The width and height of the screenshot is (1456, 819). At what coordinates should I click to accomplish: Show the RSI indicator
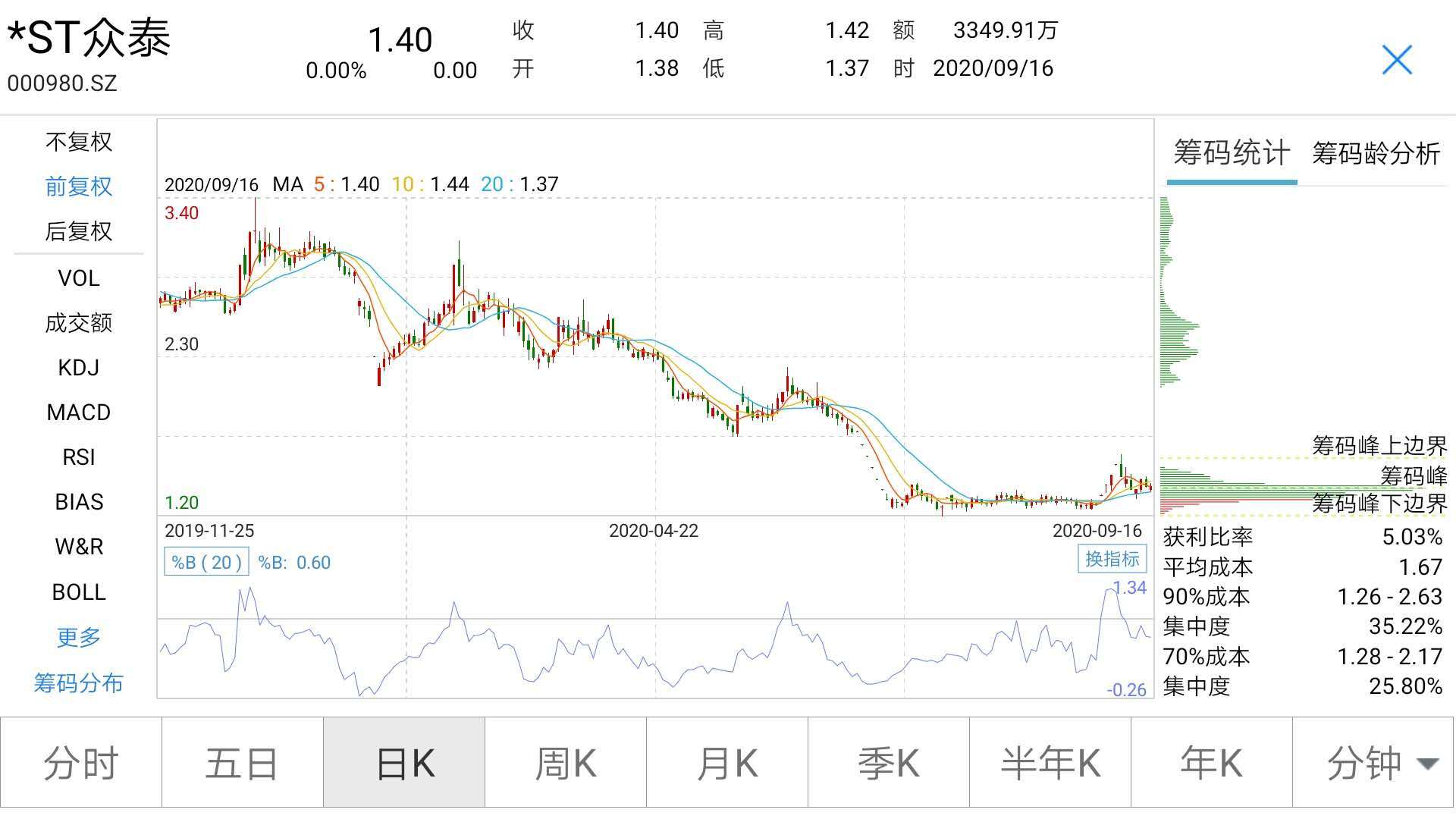pos(78,457)
